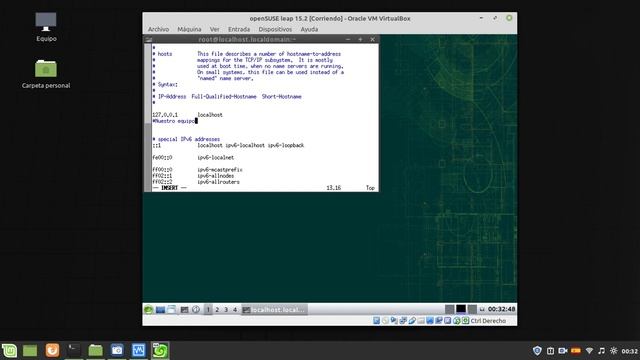Click the shared folders status indicator
The width and height of the screenshot is (640, 360).
421,321
